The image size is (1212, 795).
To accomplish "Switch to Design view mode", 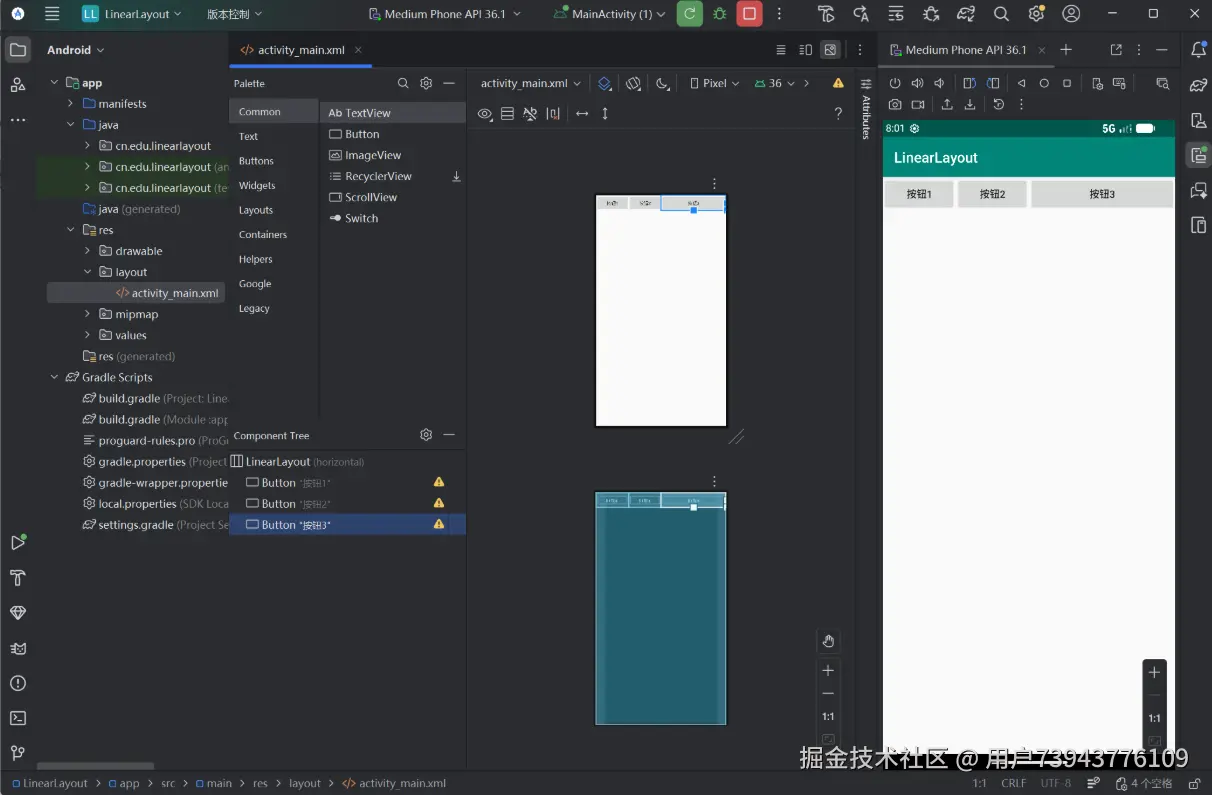I will [x=830, y=50].
